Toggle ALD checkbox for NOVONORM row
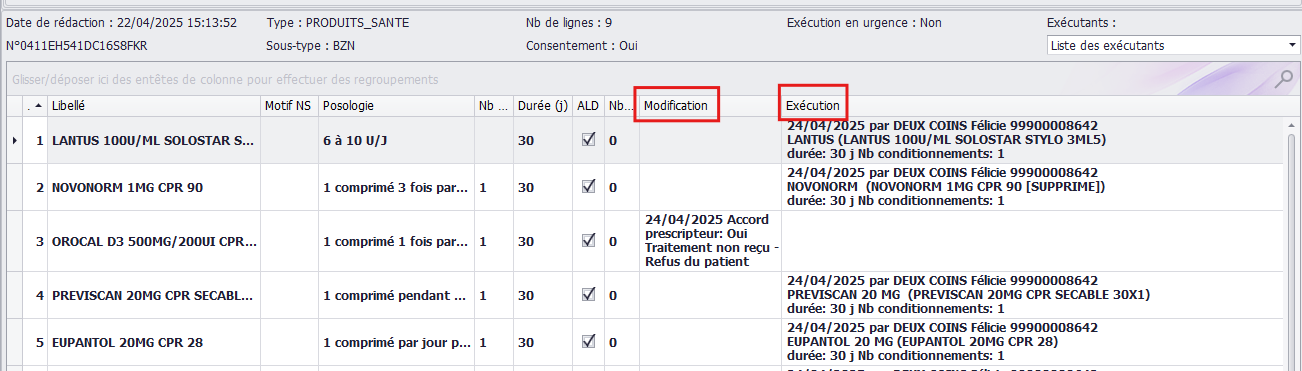This screenshot has width=1302, height=371. (x=589, y=187)
